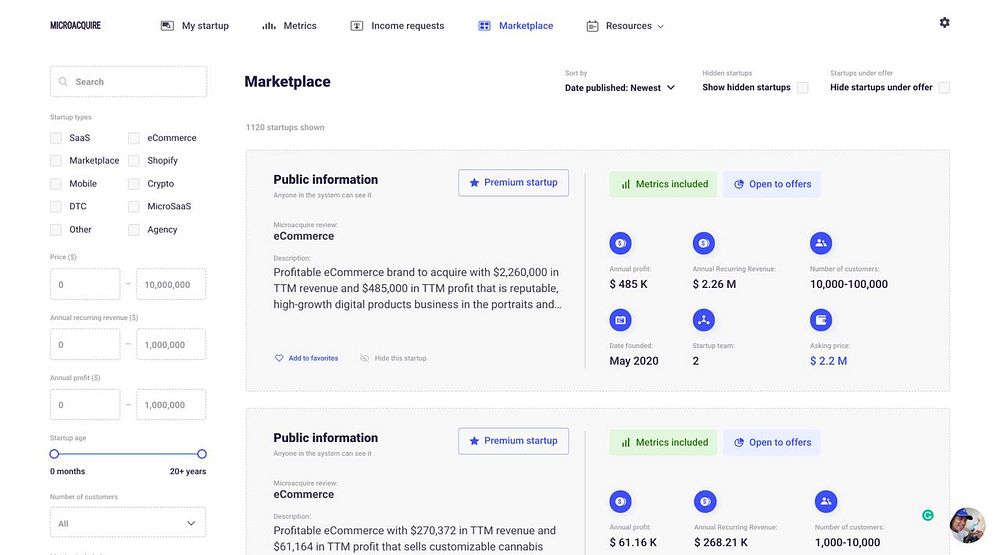Enable the SaaS startup type checkbox

(x=56, y=138)
